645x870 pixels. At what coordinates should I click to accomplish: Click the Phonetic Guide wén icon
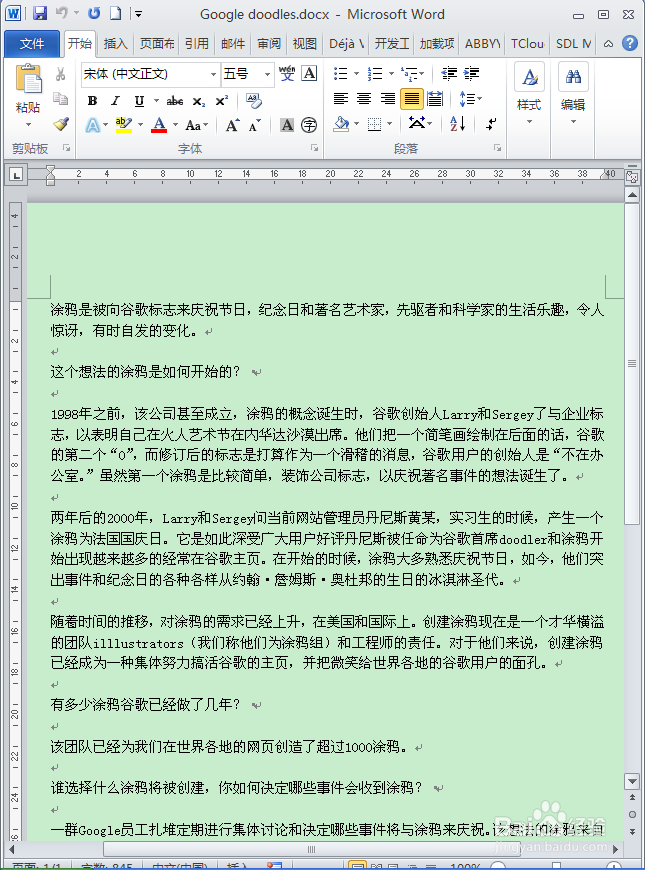tap(287, 73)
